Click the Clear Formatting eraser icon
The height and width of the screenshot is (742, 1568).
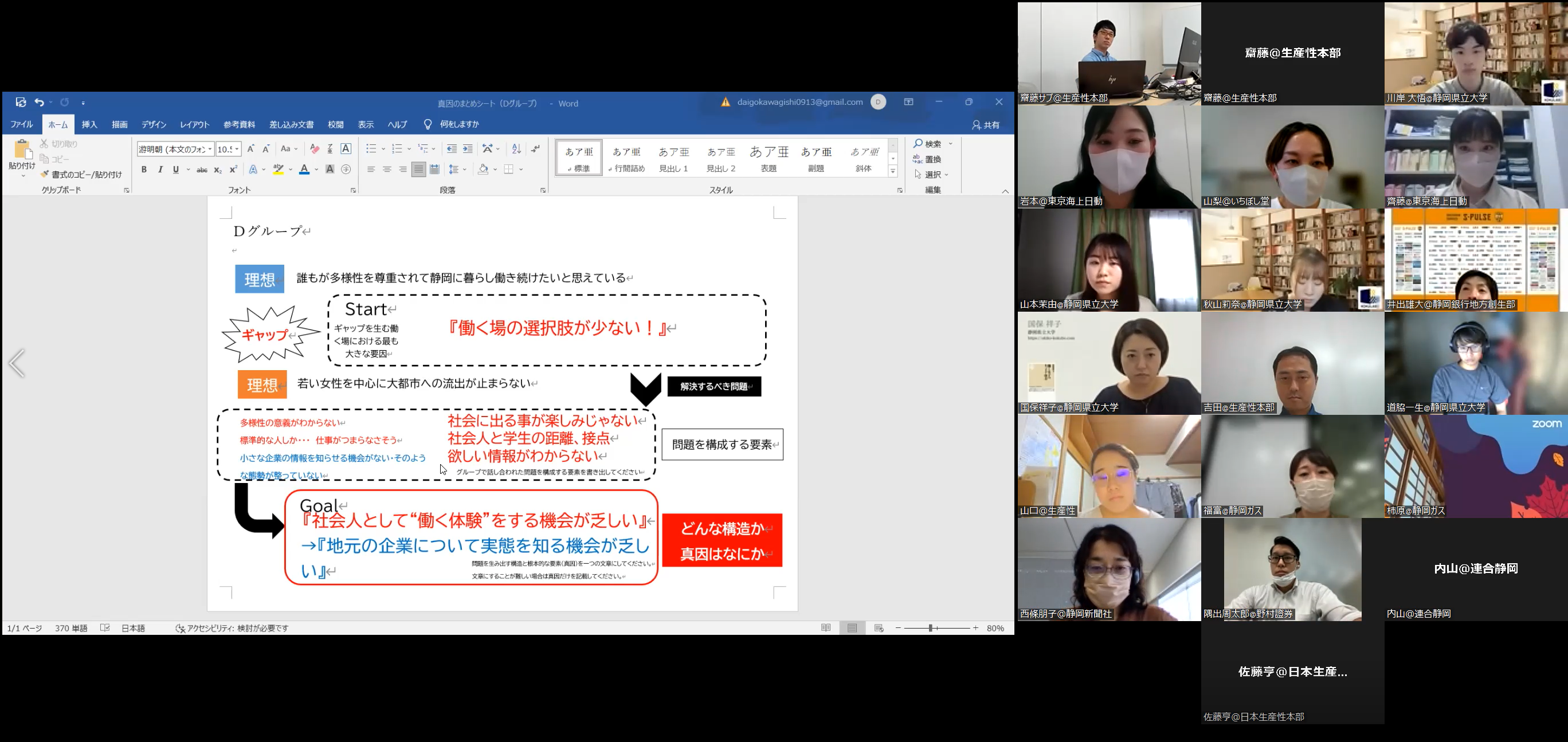click(x=314, y=148)
